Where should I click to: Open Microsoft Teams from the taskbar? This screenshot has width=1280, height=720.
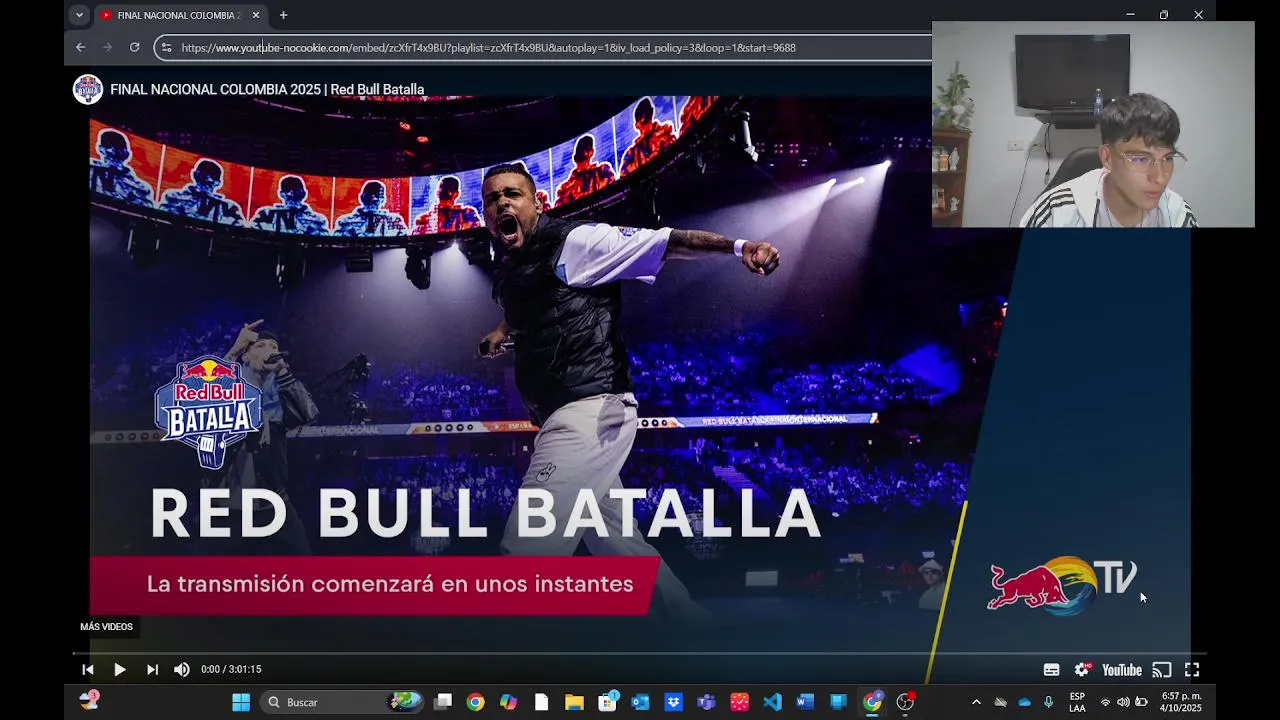click(706, 702)
